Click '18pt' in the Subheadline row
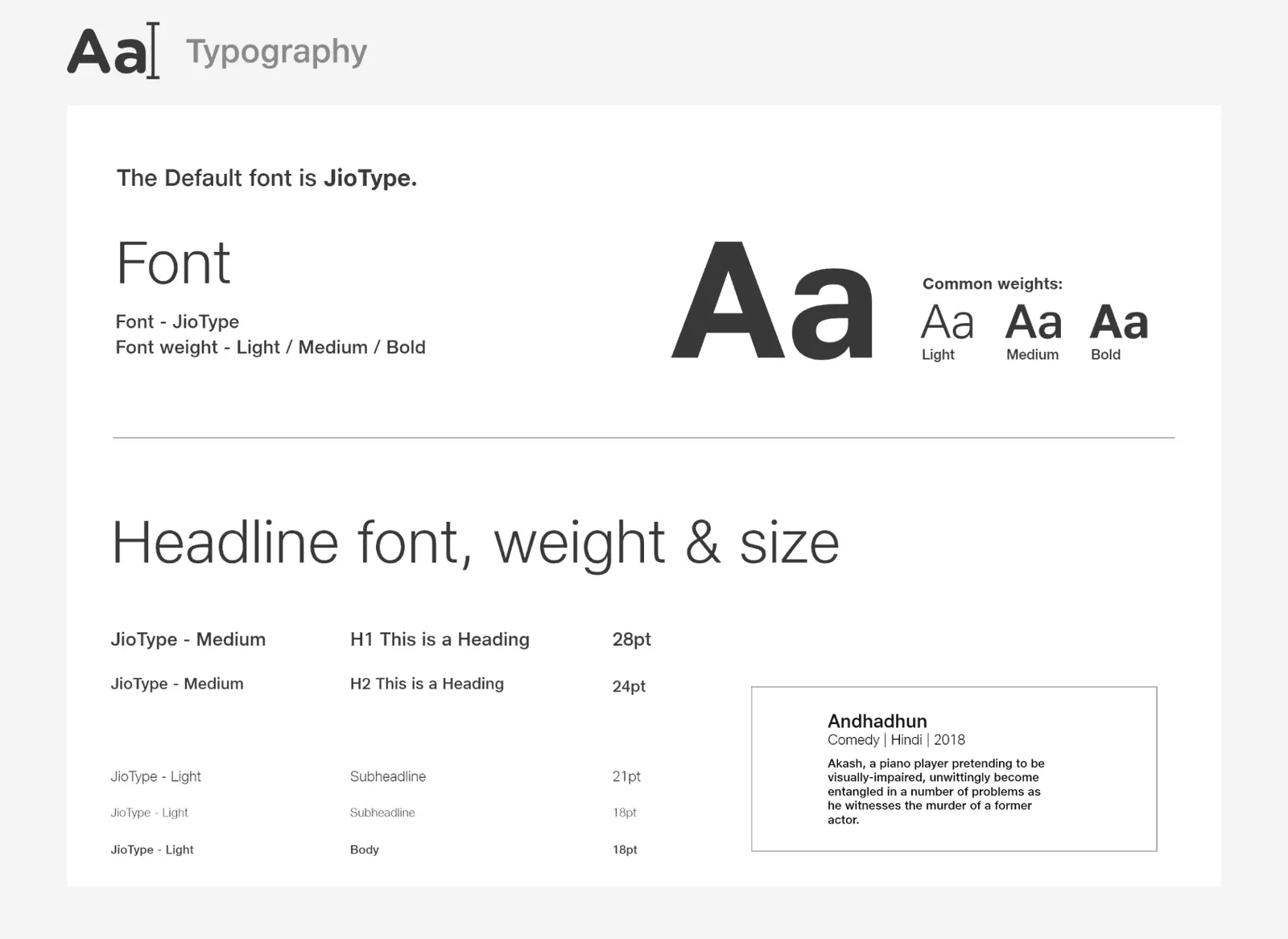The height and width of the screenshot is (939, 1288). pos(624,813)
